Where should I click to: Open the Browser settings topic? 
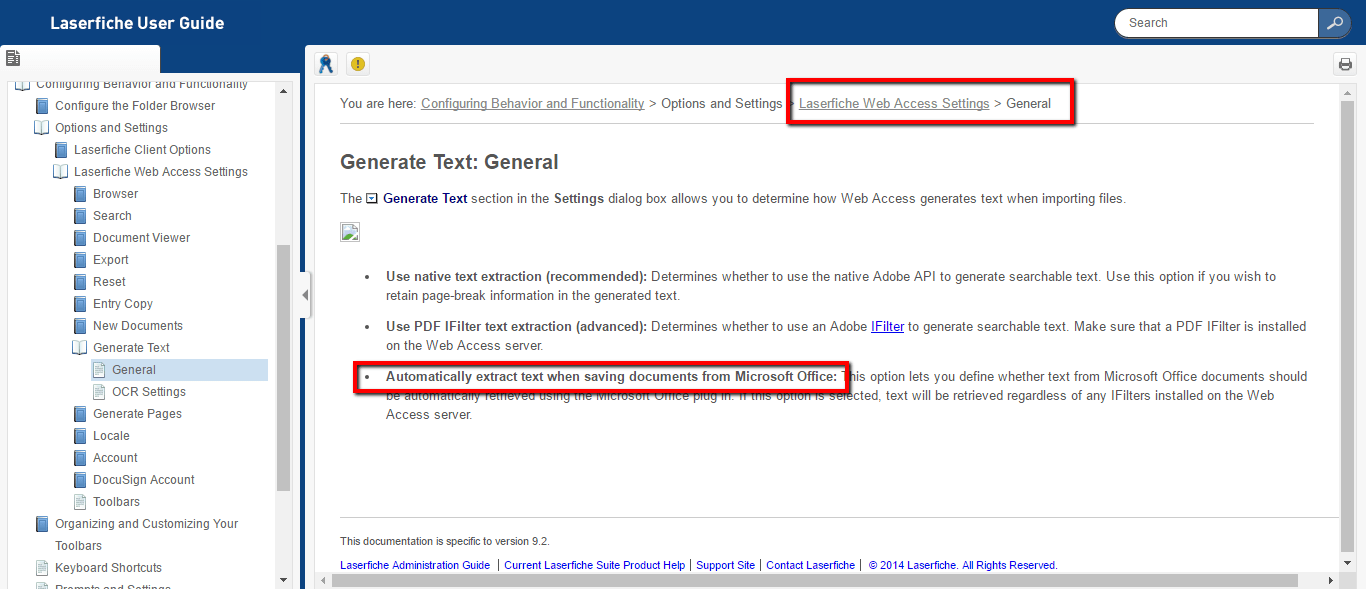116,194
